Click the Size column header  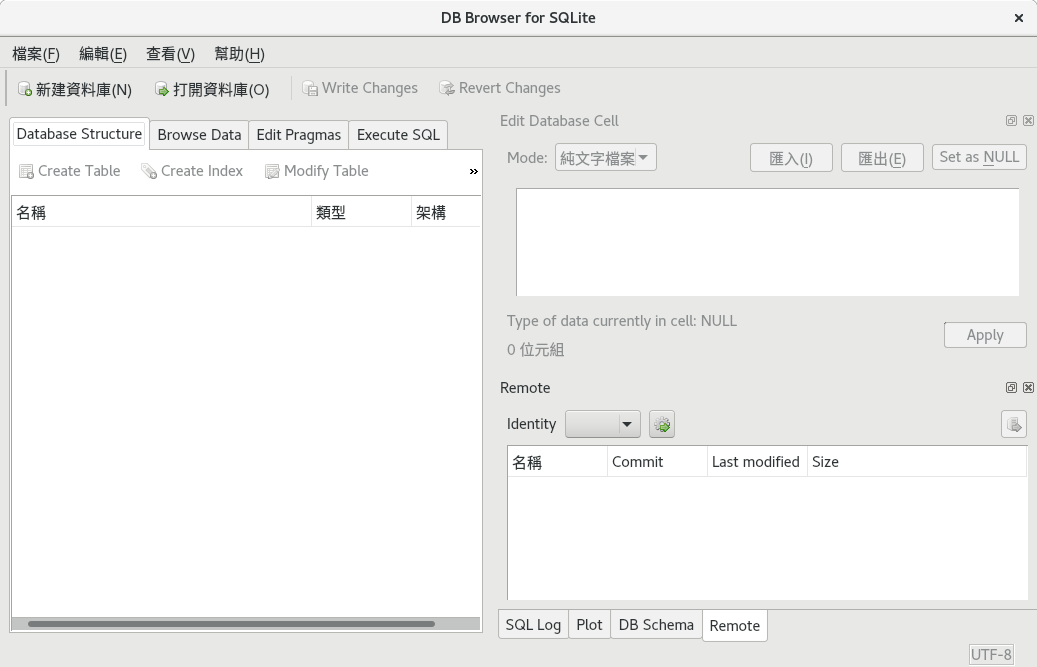[x=917, y=462]
